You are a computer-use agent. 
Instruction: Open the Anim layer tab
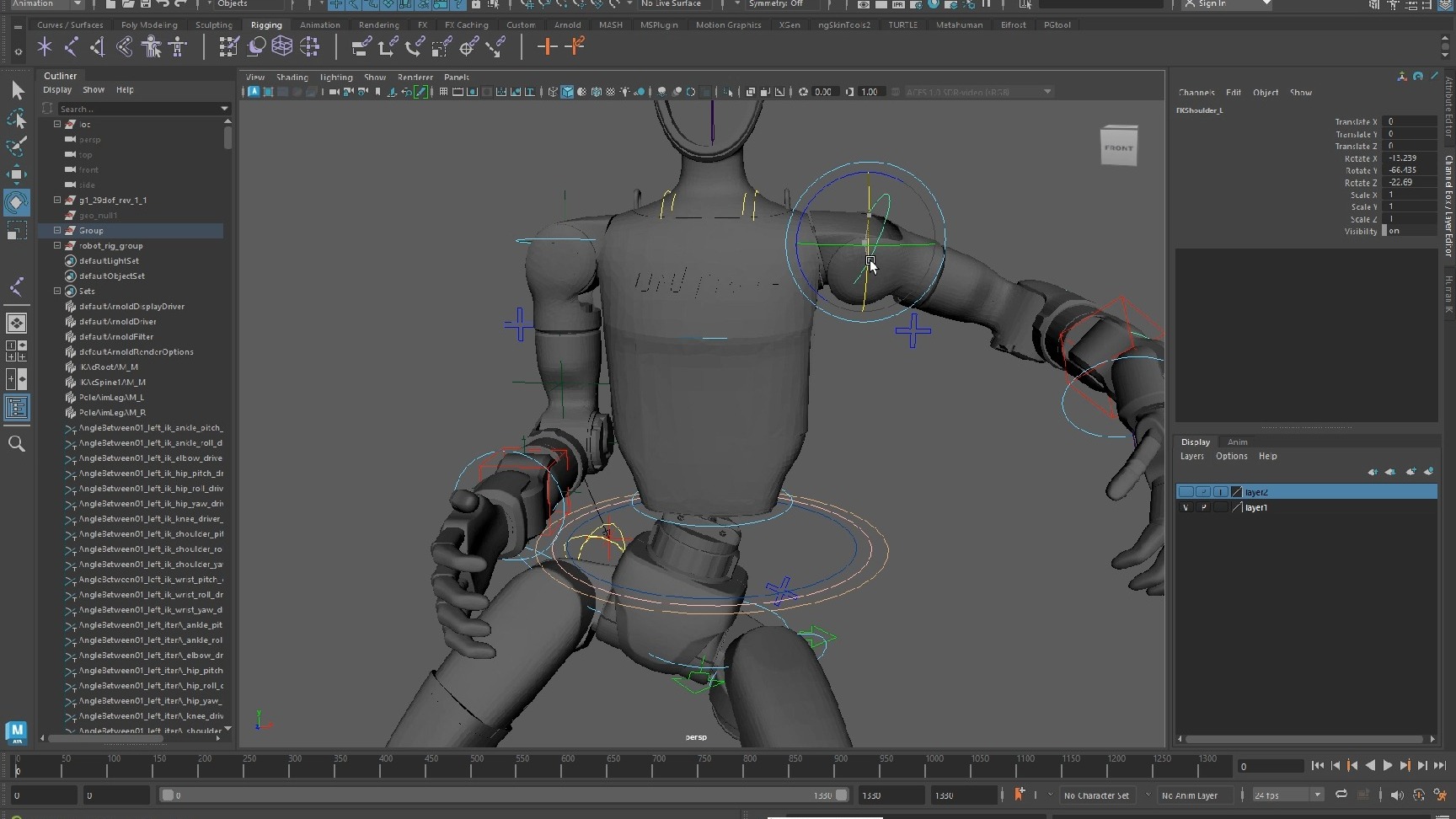point(1237,442)
